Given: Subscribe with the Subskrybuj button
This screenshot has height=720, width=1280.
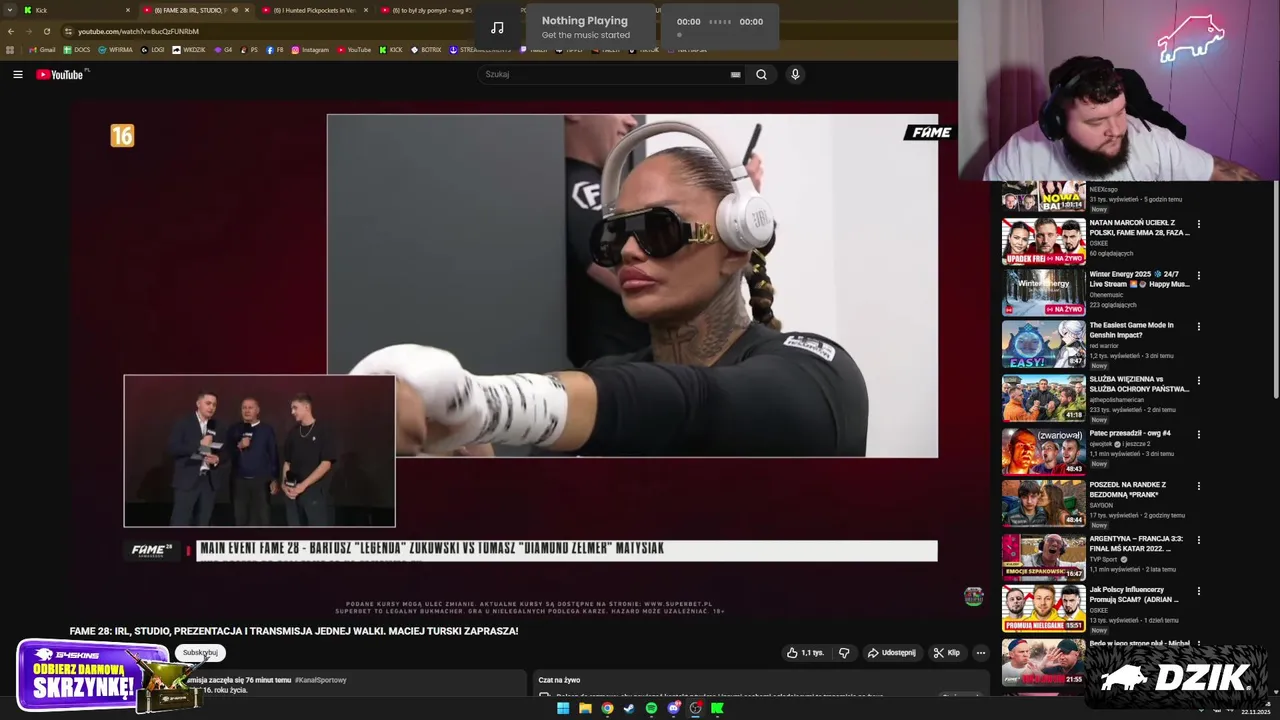Looking at the screenshot, I should [x=200, y=652].
